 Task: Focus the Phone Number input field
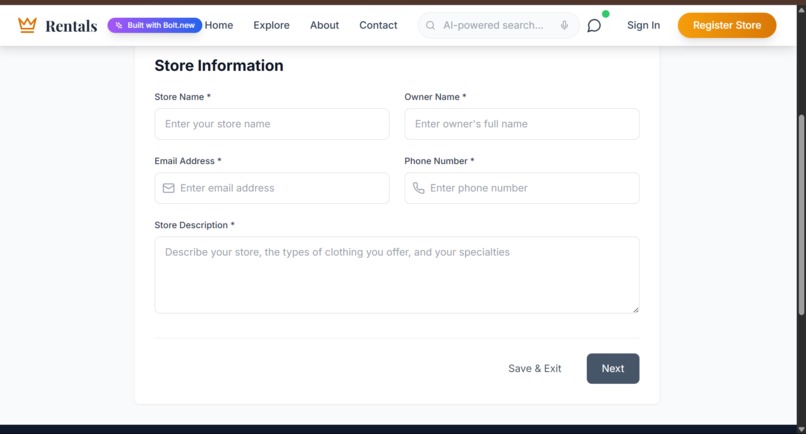pos(522,188)
